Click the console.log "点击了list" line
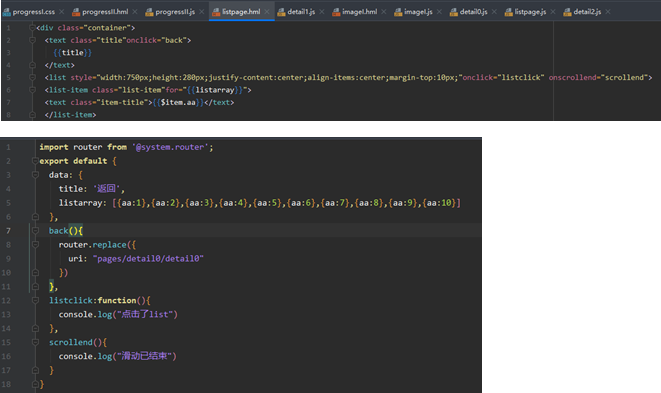Image resolution: width=661 pixels, height=393 pixels. pos(118,314)
